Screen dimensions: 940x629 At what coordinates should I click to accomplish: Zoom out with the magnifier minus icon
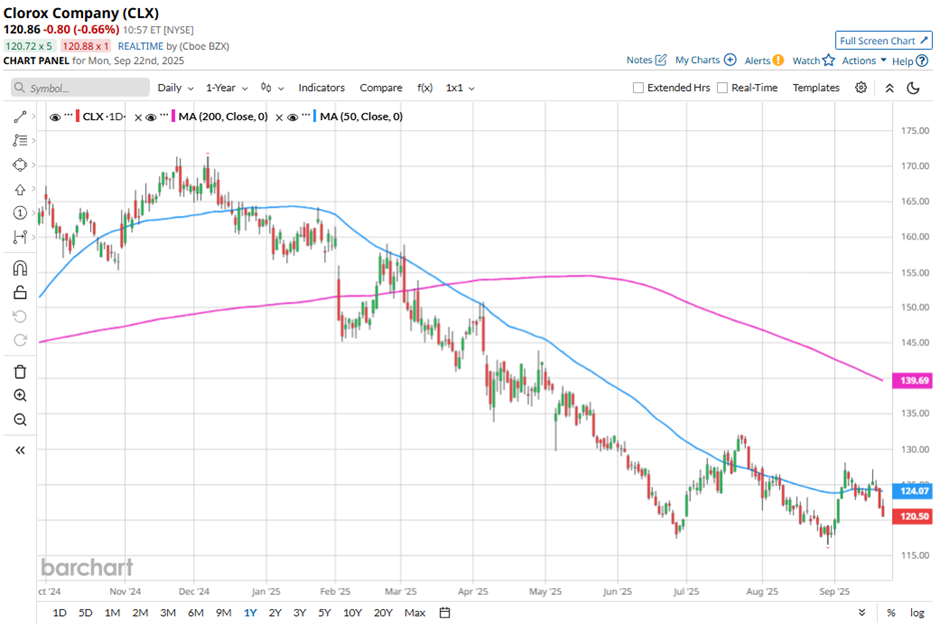coord(20,420)
